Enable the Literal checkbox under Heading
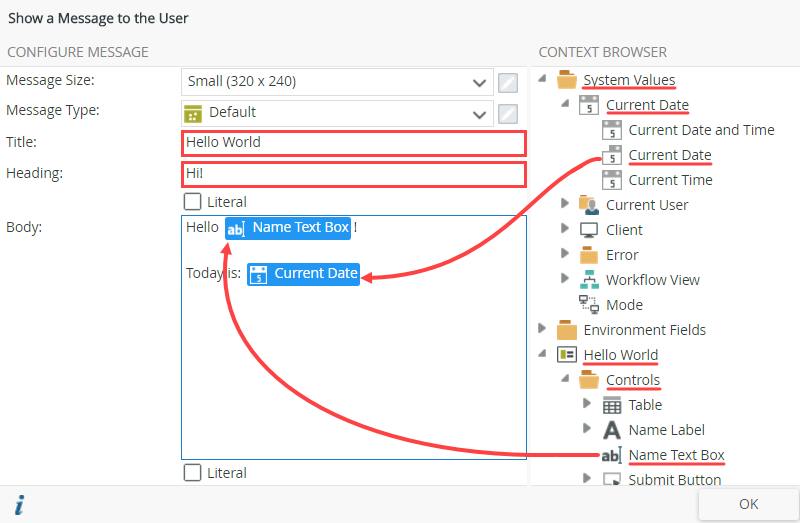 click(x=193, y=202)
